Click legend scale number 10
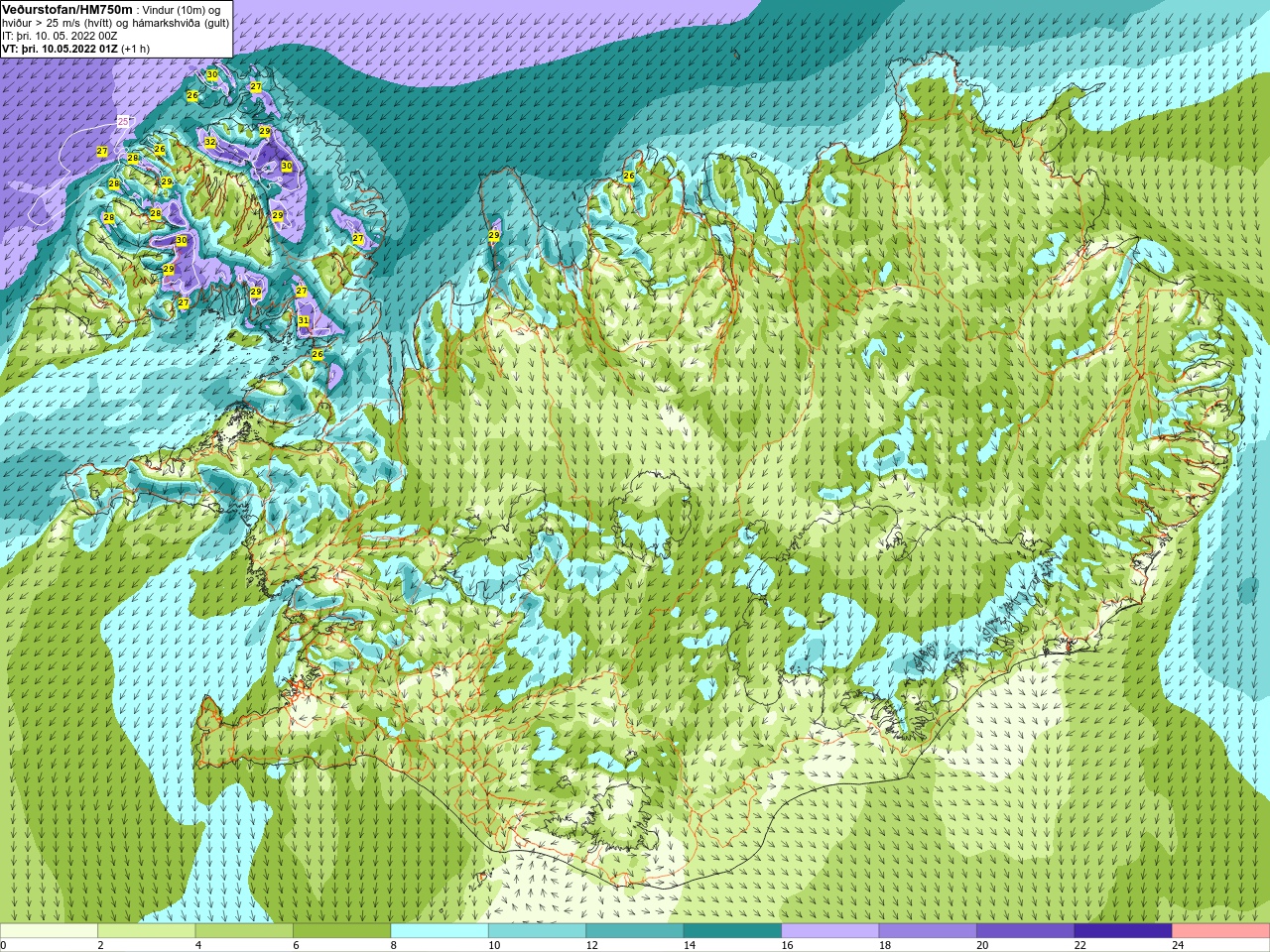The image size is (1270, 952). pyautogui.click(x=494, y=945)
